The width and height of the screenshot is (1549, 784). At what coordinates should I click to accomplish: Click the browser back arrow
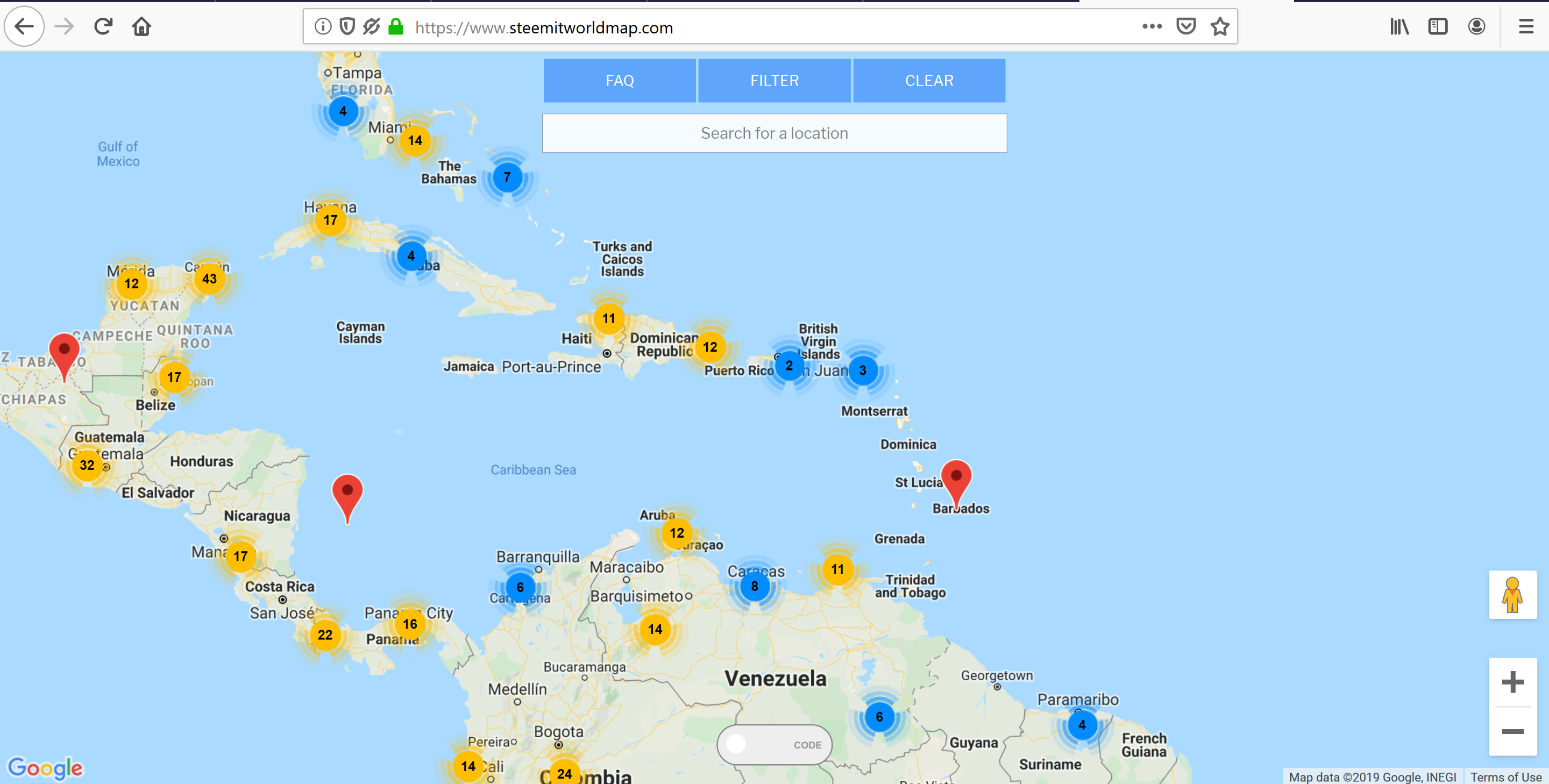click(24, 26)
